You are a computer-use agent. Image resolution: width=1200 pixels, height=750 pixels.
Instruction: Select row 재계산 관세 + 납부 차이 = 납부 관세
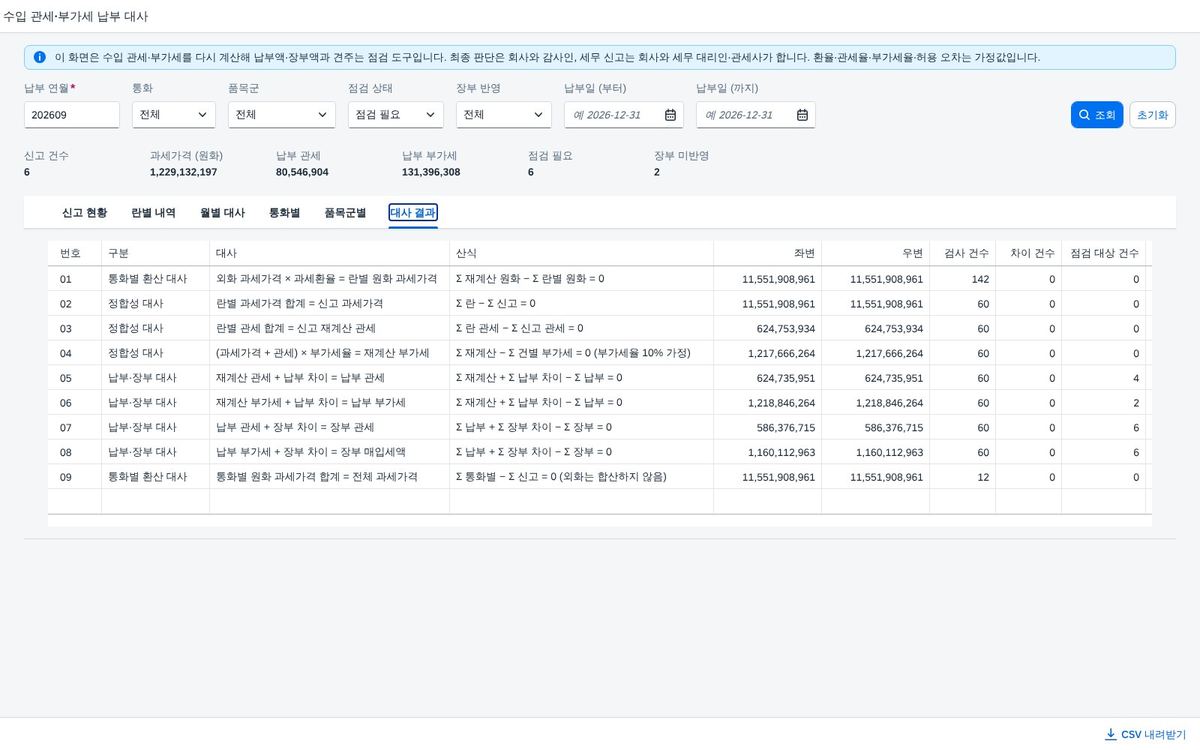(600, 378)
